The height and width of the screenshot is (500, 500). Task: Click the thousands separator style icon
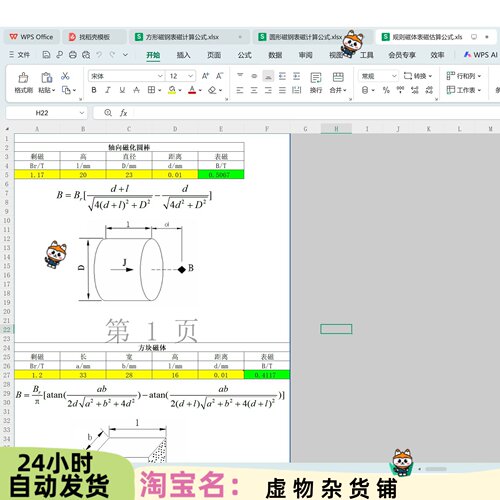coord(400,90)
